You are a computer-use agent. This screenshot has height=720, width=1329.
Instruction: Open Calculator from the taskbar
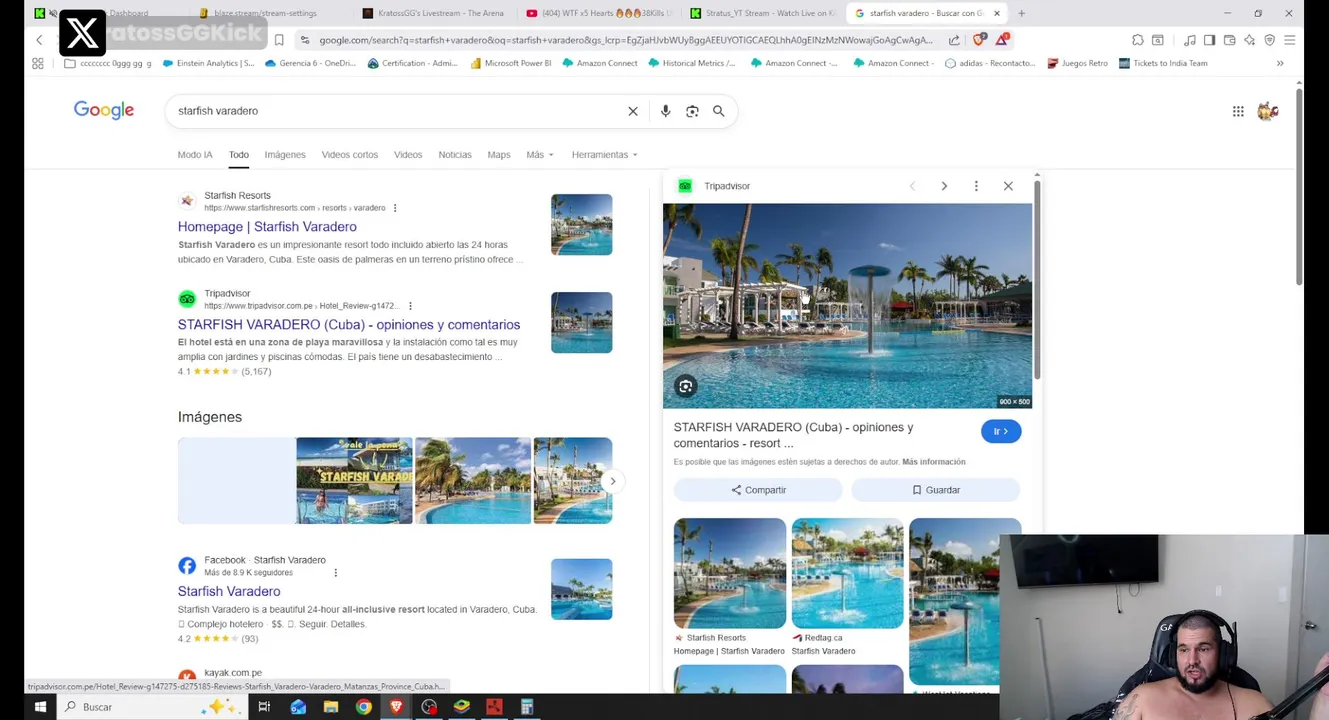pyautogui.click(x=527, y=707)
